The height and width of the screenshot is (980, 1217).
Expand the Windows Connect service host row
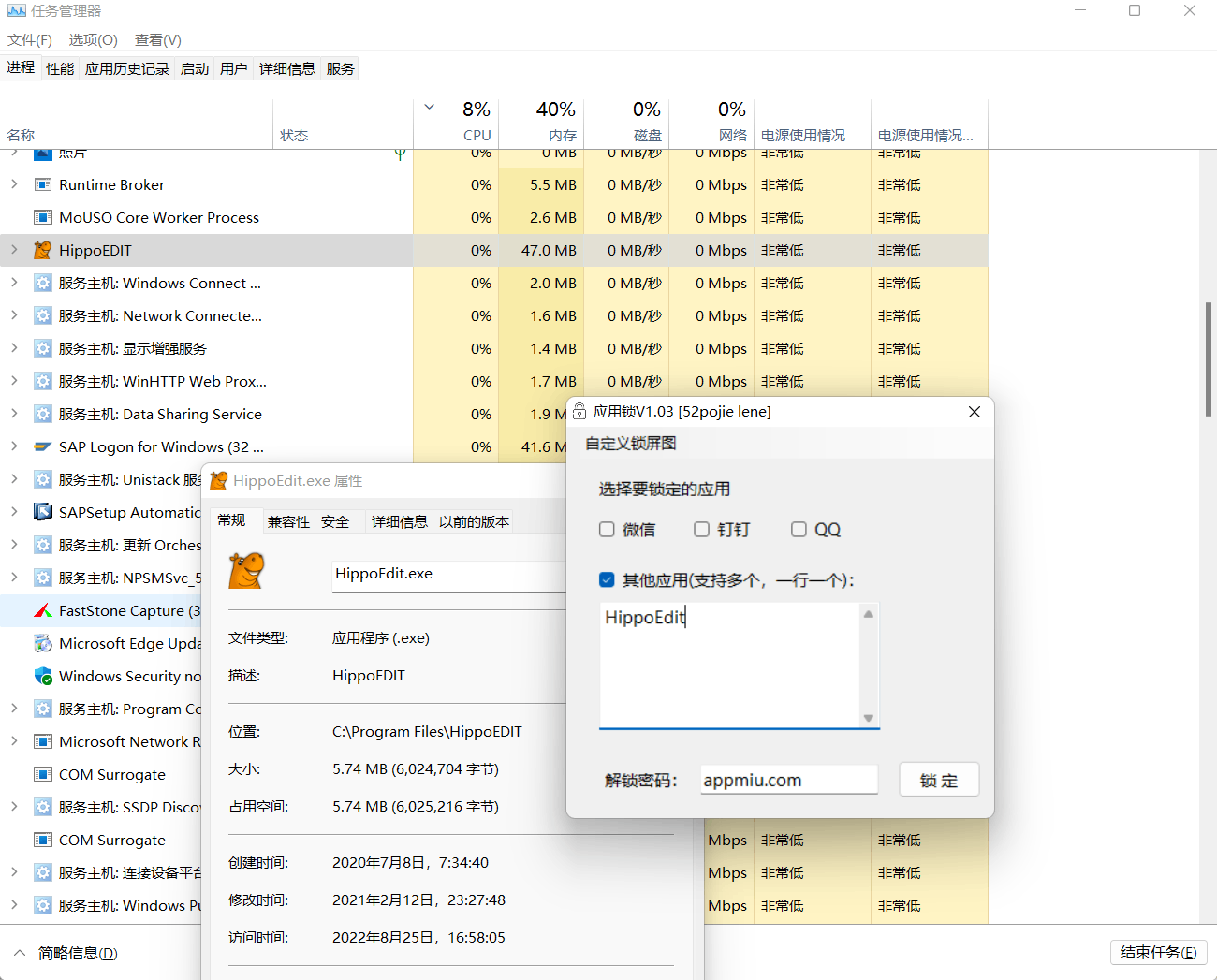point(14,283)
